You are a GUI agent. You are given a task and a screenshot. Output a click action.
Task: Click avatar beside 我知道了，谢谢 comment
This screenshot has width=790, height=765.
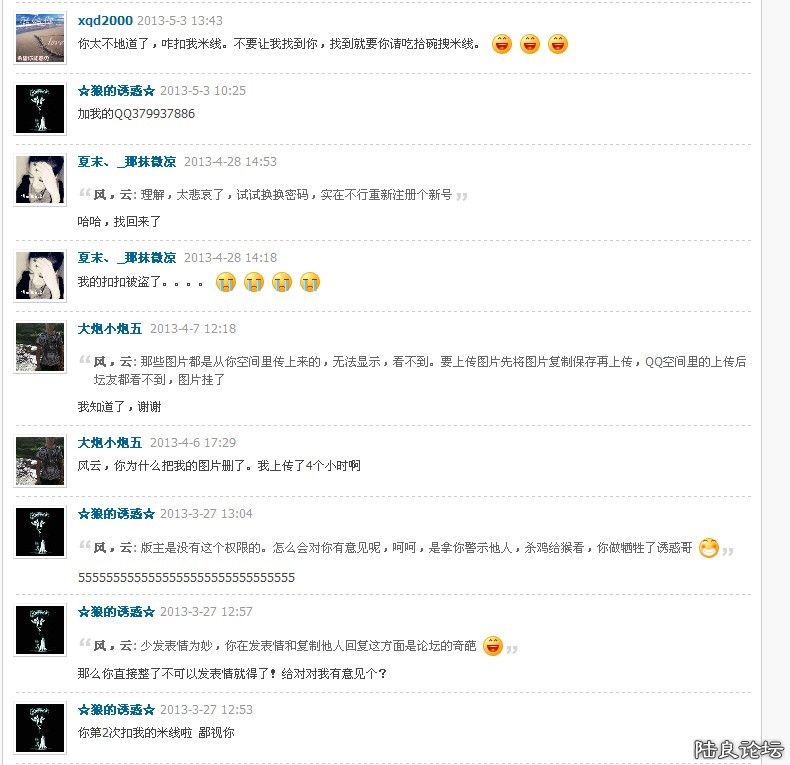click(x=40, y=347)
